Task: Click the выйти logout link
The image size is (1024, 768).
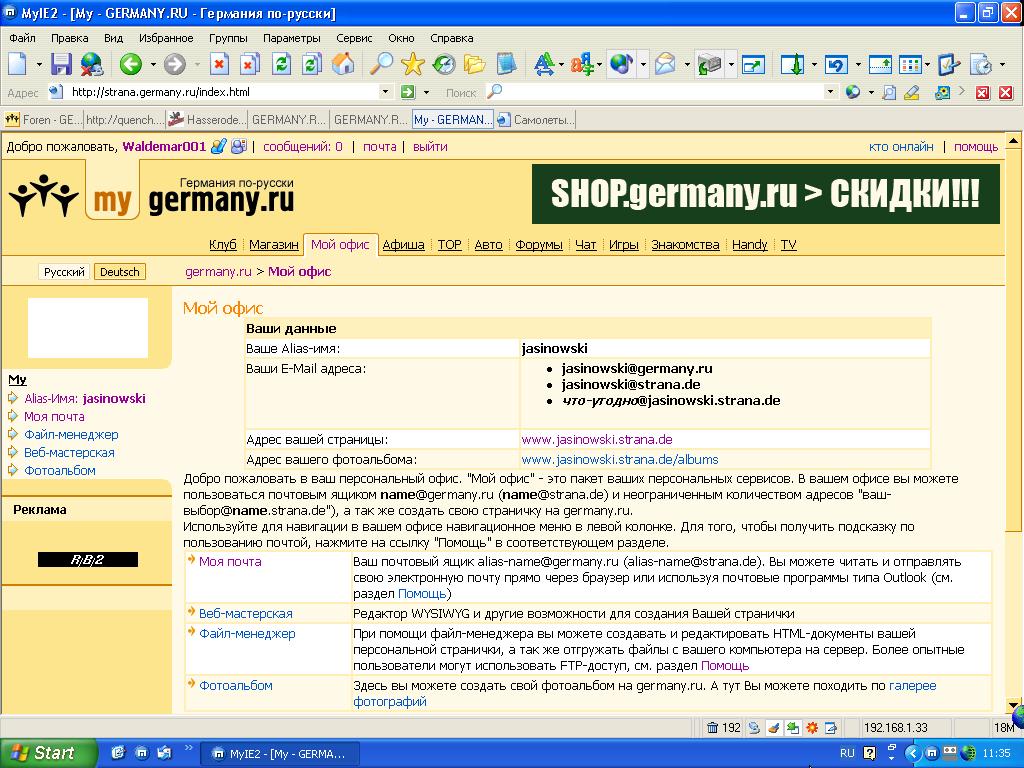Action: pyautogui.click(x=430, y=146)
